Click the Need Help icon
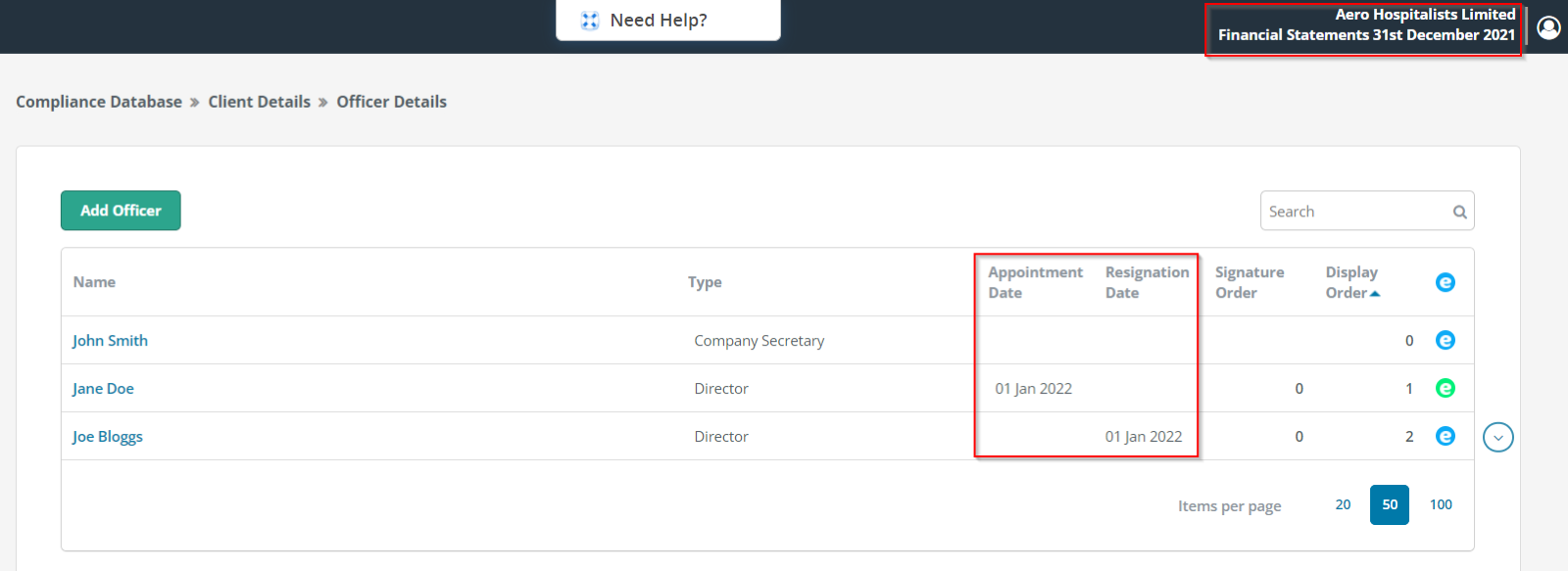1568x571 pixels. (589, 21)
